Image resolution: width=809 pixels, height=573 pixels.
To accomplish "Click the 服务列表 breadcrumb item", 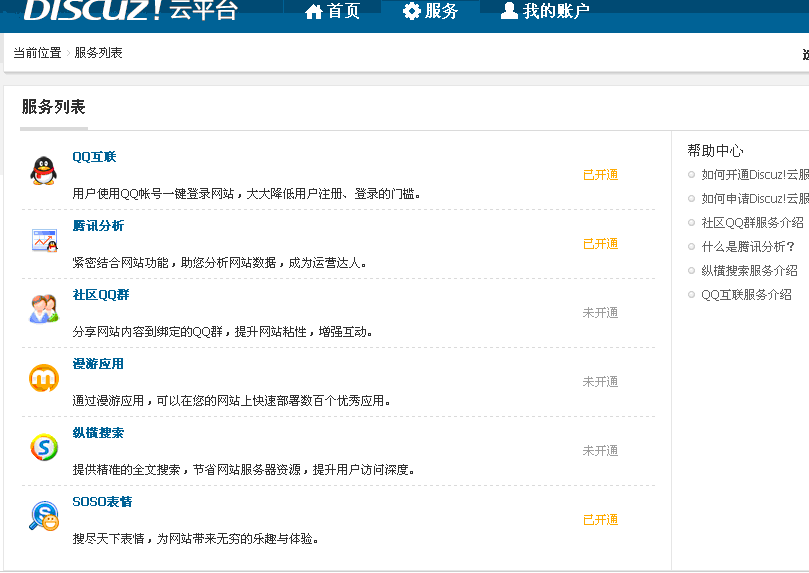I will tap(99, 53).
